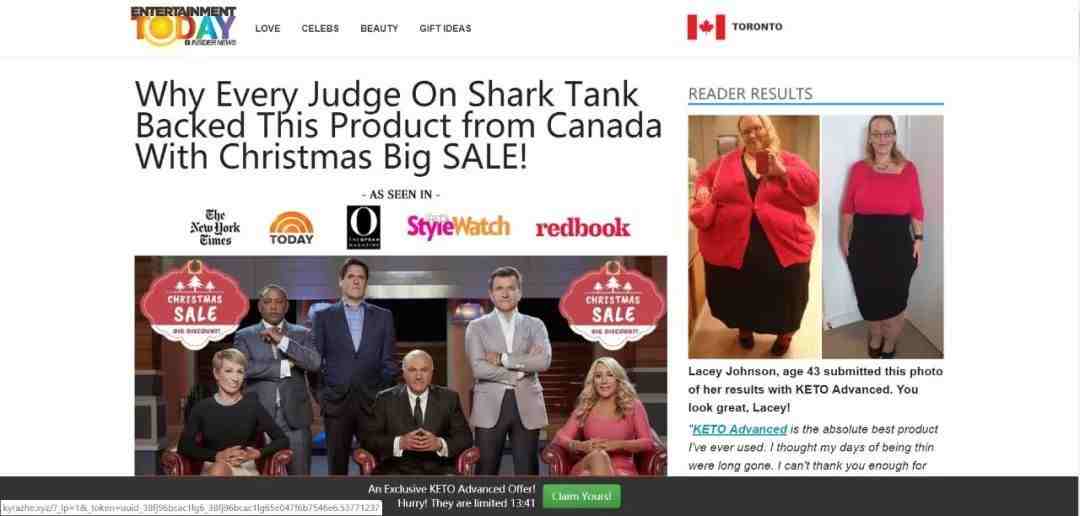1080x516 pixels.
Task: Click the Entertainment Today site logo
Action: pyautogui.click(x=183, y=26)
